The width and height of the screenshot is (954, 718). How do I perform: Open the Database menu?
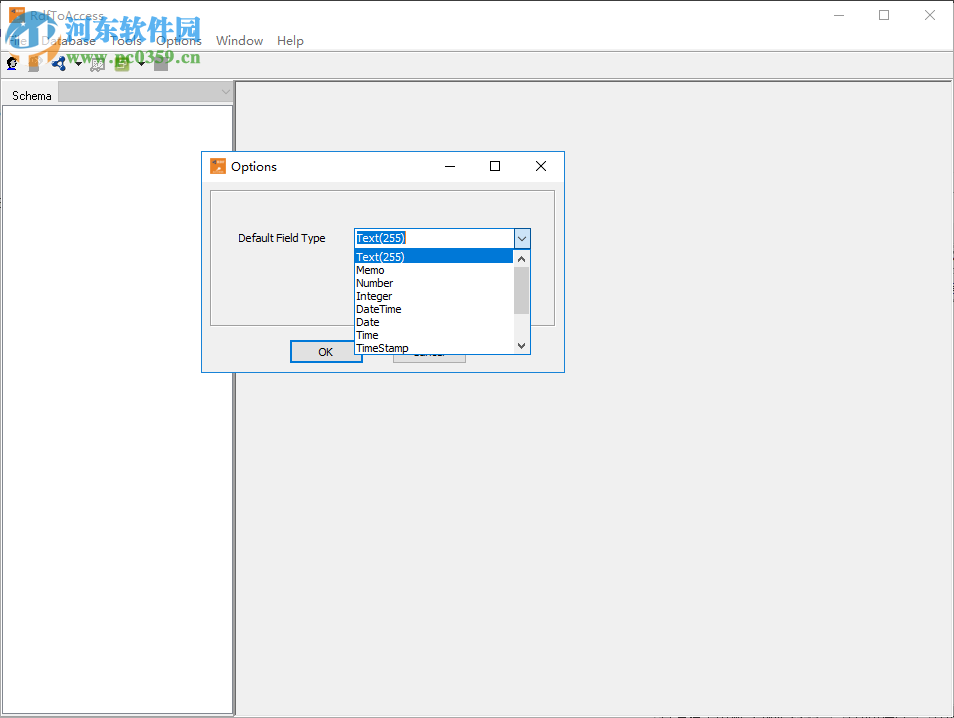[72, 41]
